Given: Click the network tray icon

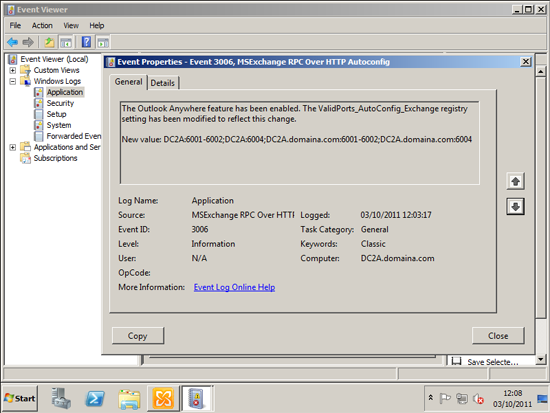Looking at the screenshot, I should click(x=462, y=399).
